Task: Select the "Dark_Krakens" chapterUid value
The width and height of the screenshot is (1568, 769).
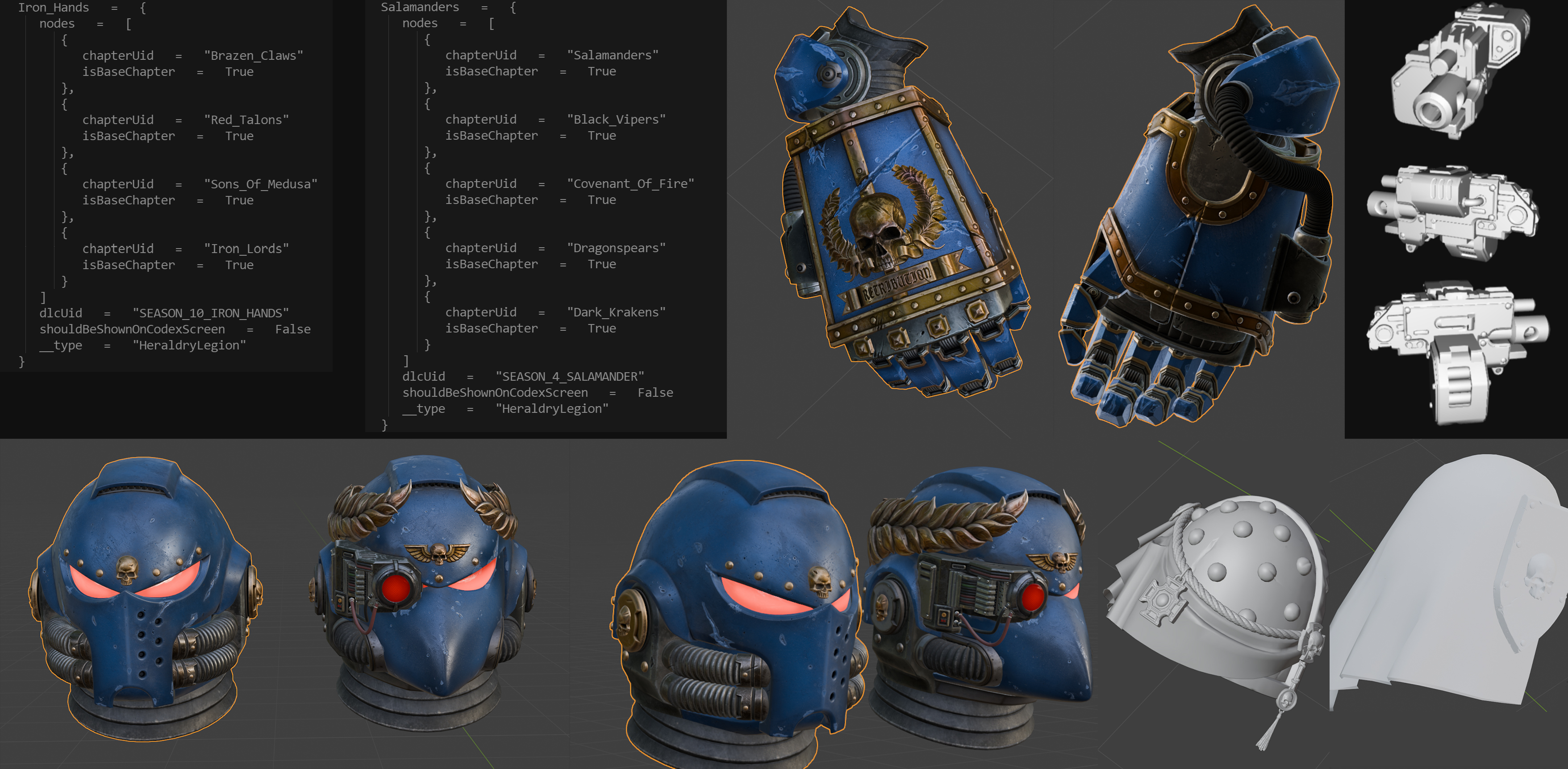Action: click(616, 312)
